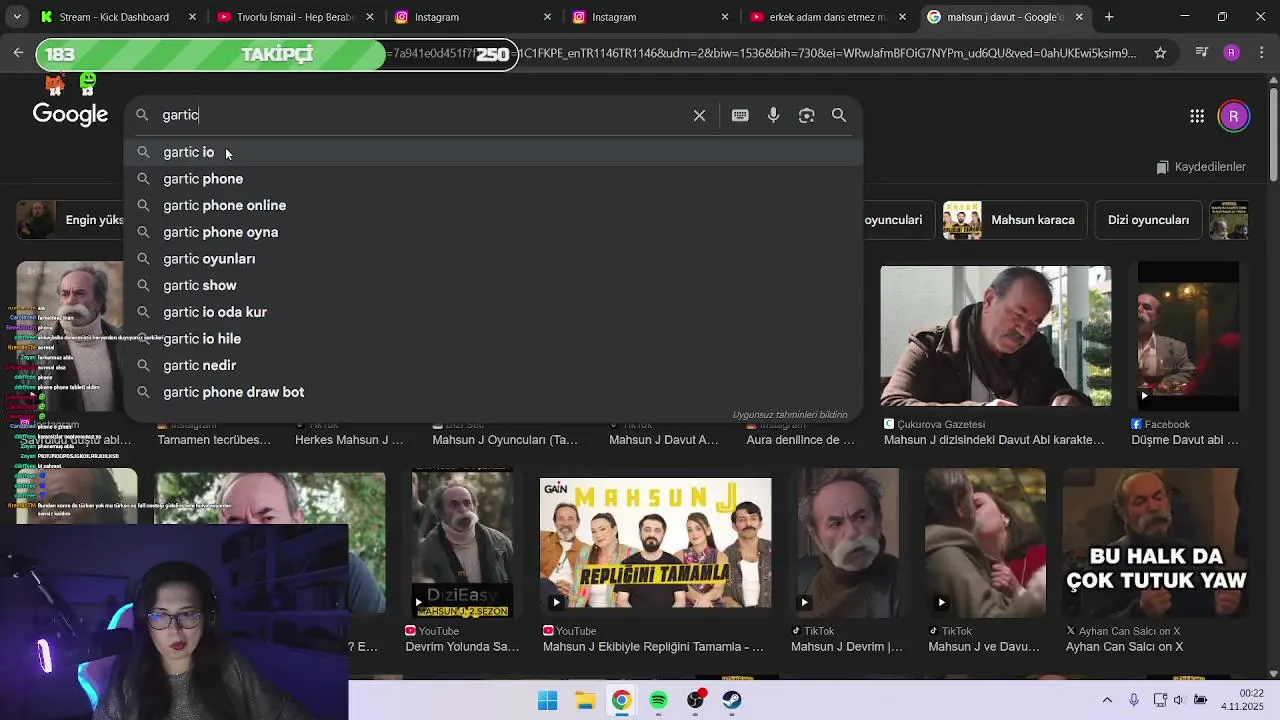The width and height of the screenshot is (1280, 720).
Task: Open the Repliğini Tamamla YouTube thumbnail
Action: click(x=655, y=543)
